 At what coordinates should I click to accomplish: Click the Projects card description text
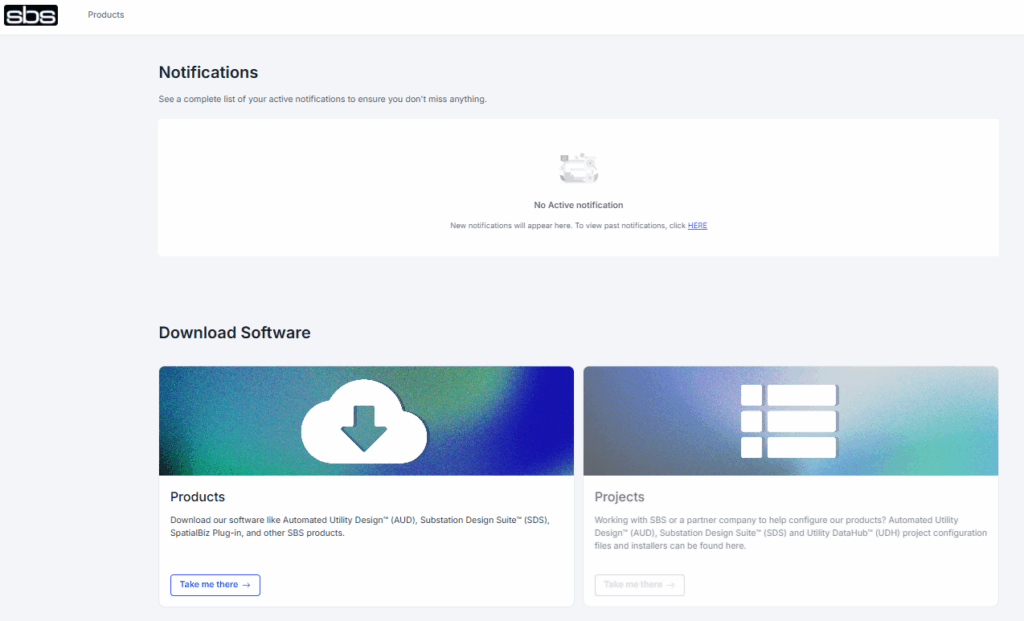(x=790, y=533)
